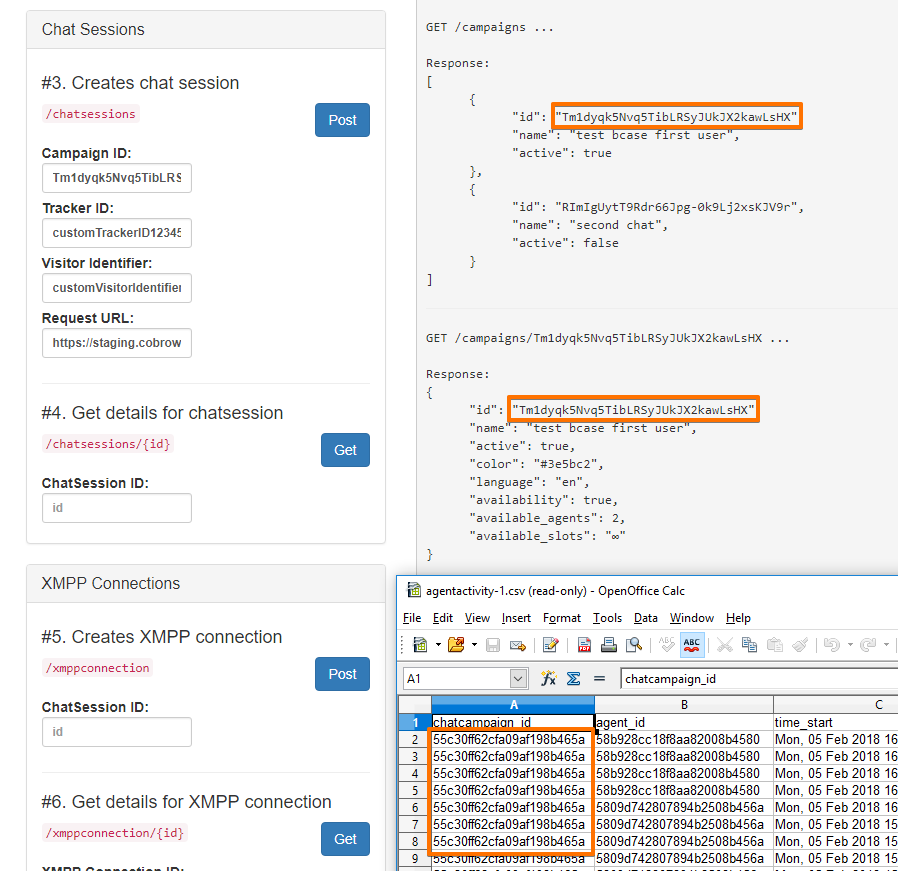Click cell A4 with 55c30ff62cfa09af198b465a
The width and height of the screenshot is (898, 871).
[513, 774]
